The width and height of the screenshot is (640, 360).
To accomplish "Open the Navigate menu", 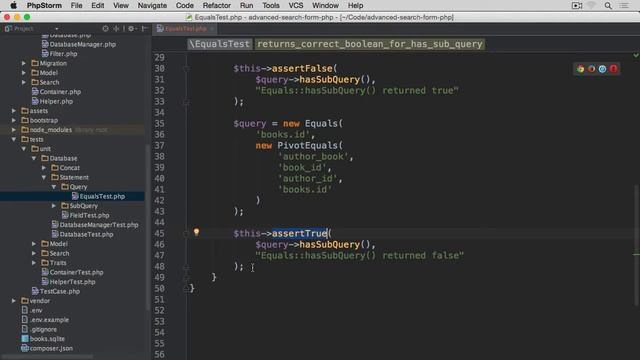I will point(152,6).
